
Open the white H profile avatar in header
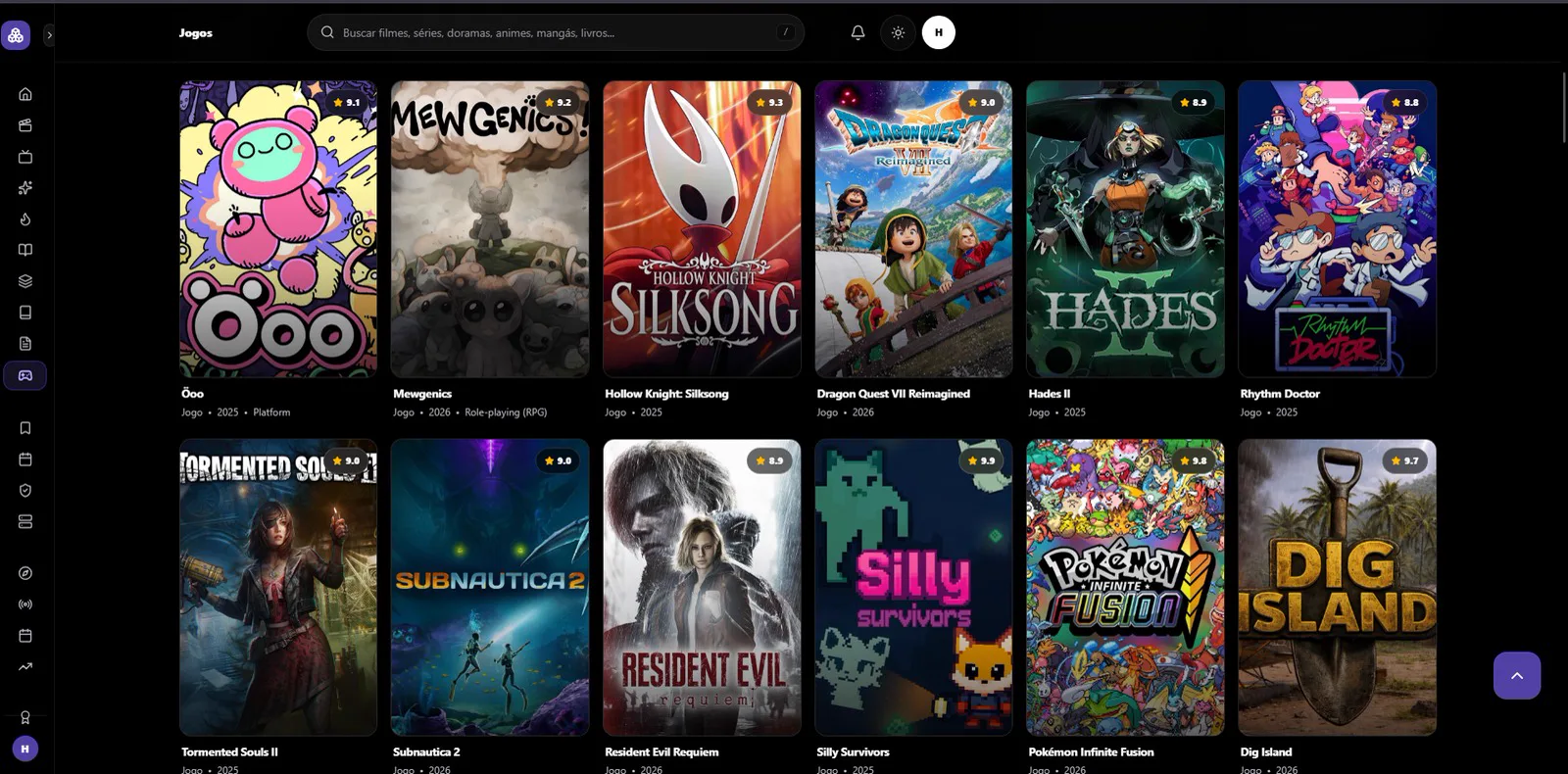click(939, 32)
